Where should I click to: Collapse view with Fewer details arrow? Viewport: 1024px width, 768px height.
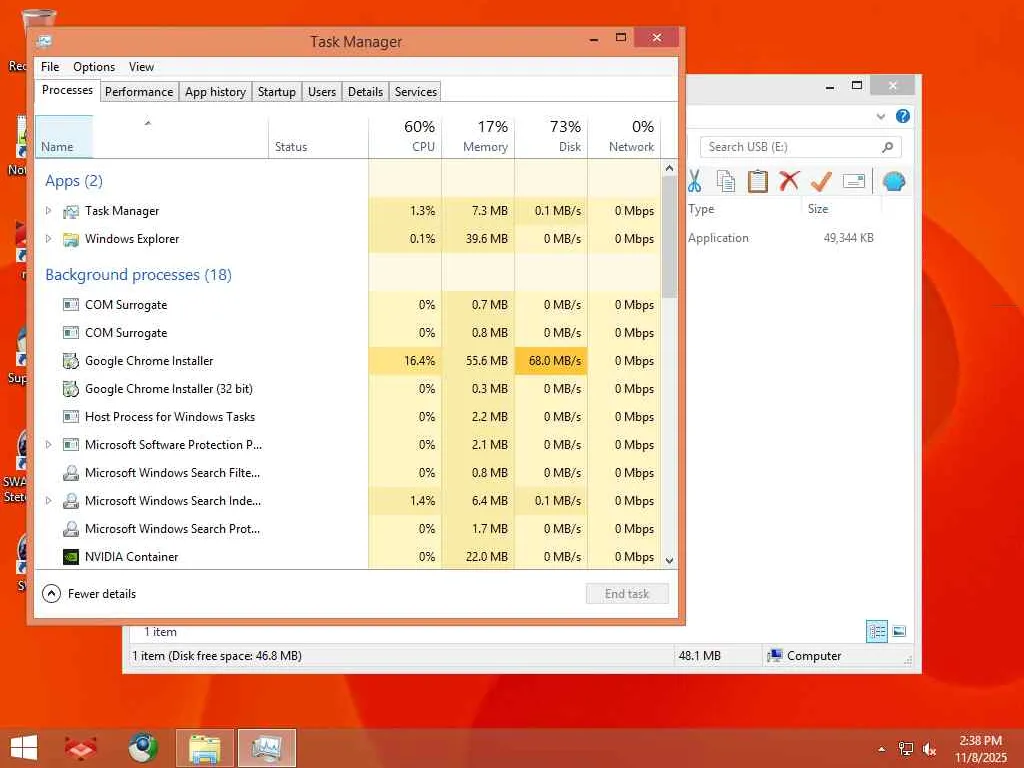pos(51,594)
